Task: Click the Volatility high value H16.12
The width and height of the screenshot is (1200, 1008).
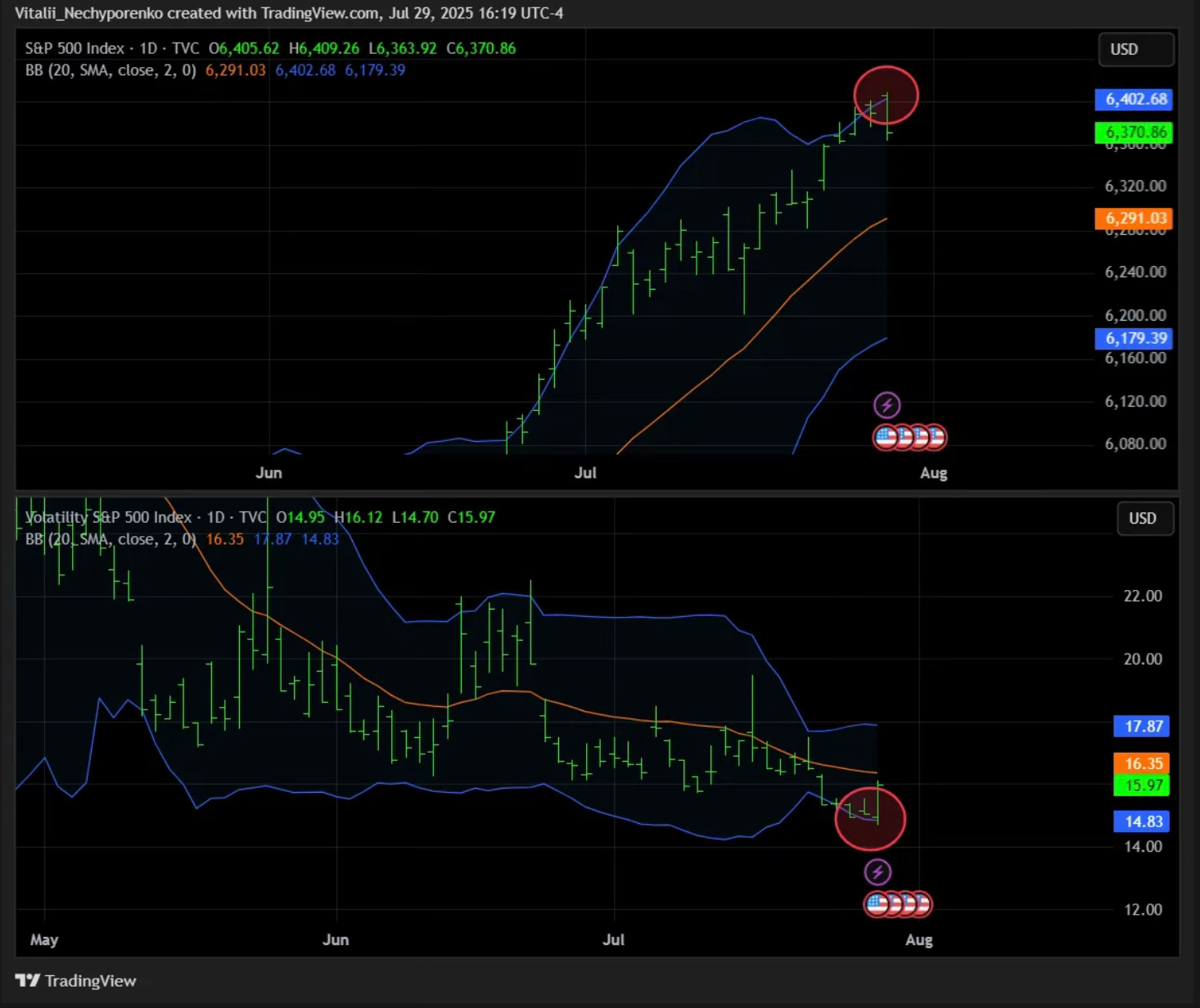Action: pos(359,517)
